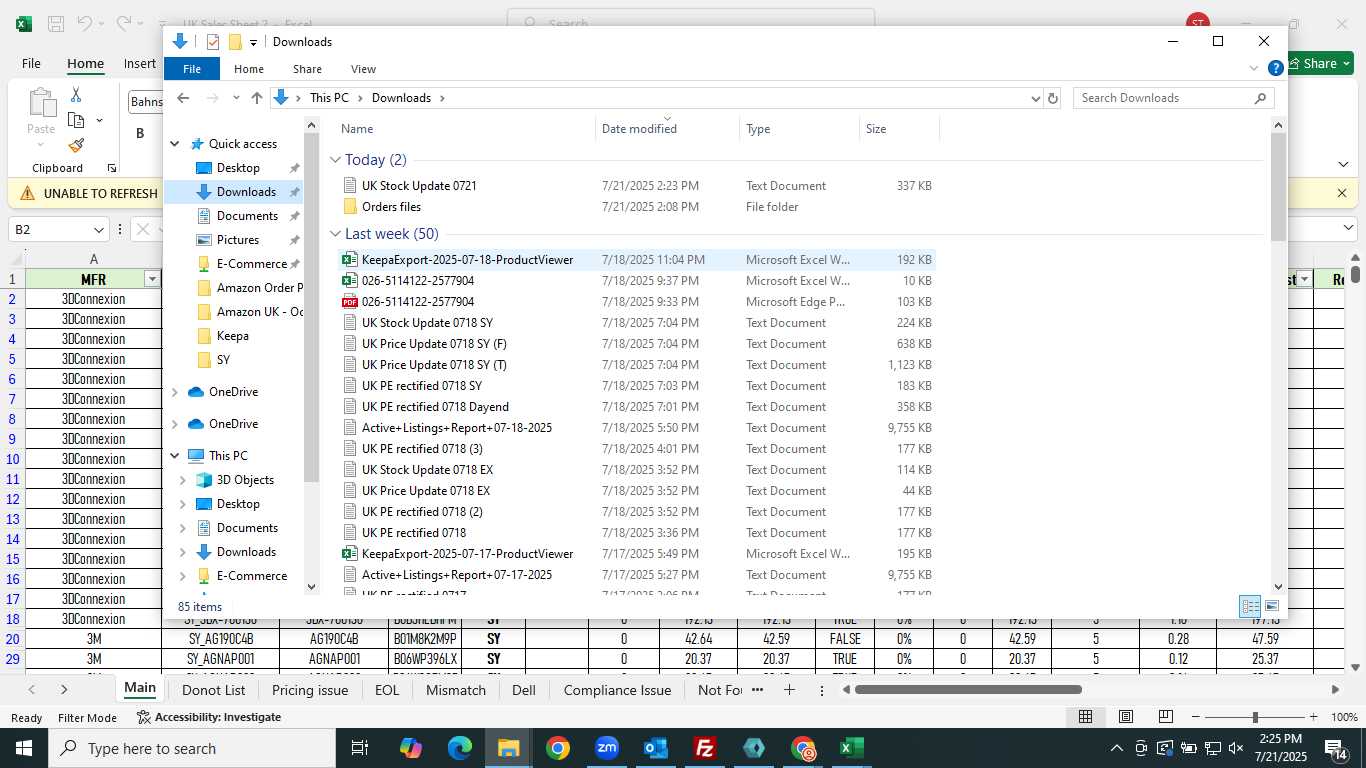Open Microsoft Edge from the taskbar
The height and width of the screenshot is (768, 1366).
coord(460,748)
